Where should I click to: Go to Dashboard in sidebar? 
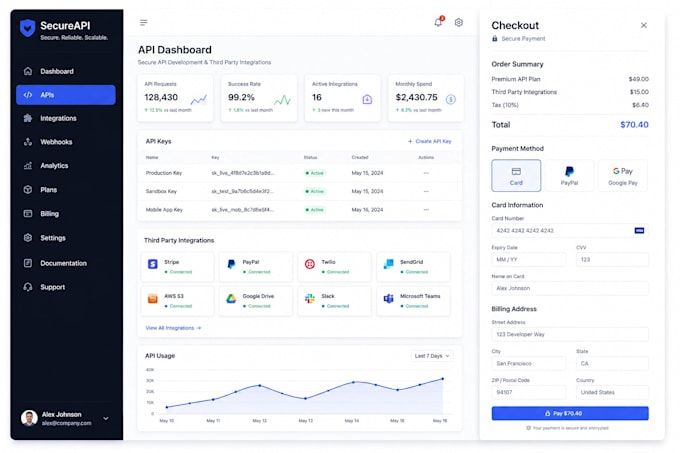pos(65,71)
